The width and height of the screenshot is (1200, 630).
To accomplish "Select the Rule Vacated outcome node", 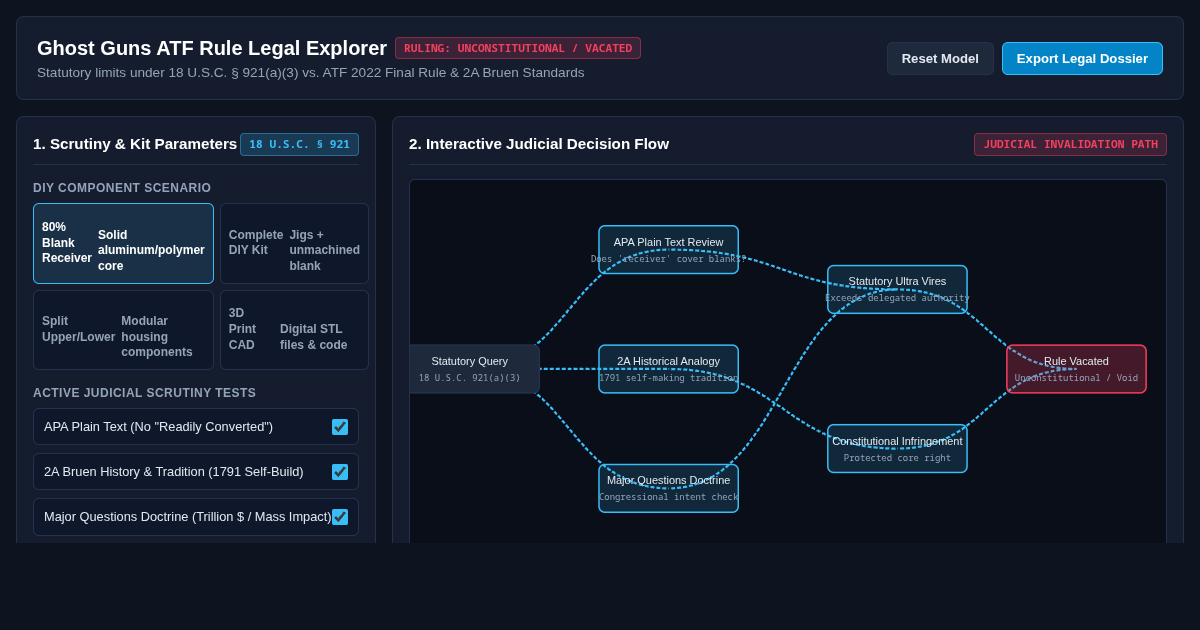I will (x=1076, y=369).
